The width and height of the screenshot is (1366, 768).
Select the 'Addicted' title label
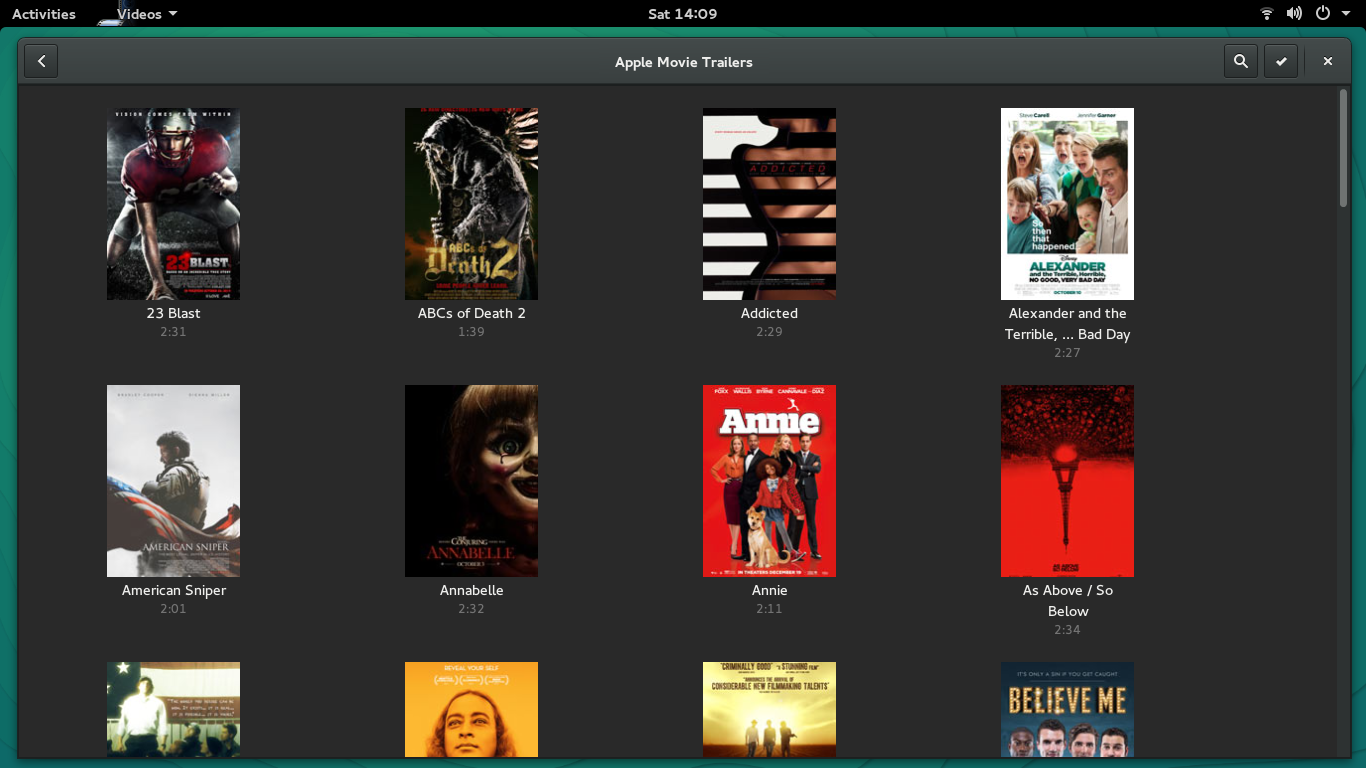pyautogui.click(x=769, y=313)
